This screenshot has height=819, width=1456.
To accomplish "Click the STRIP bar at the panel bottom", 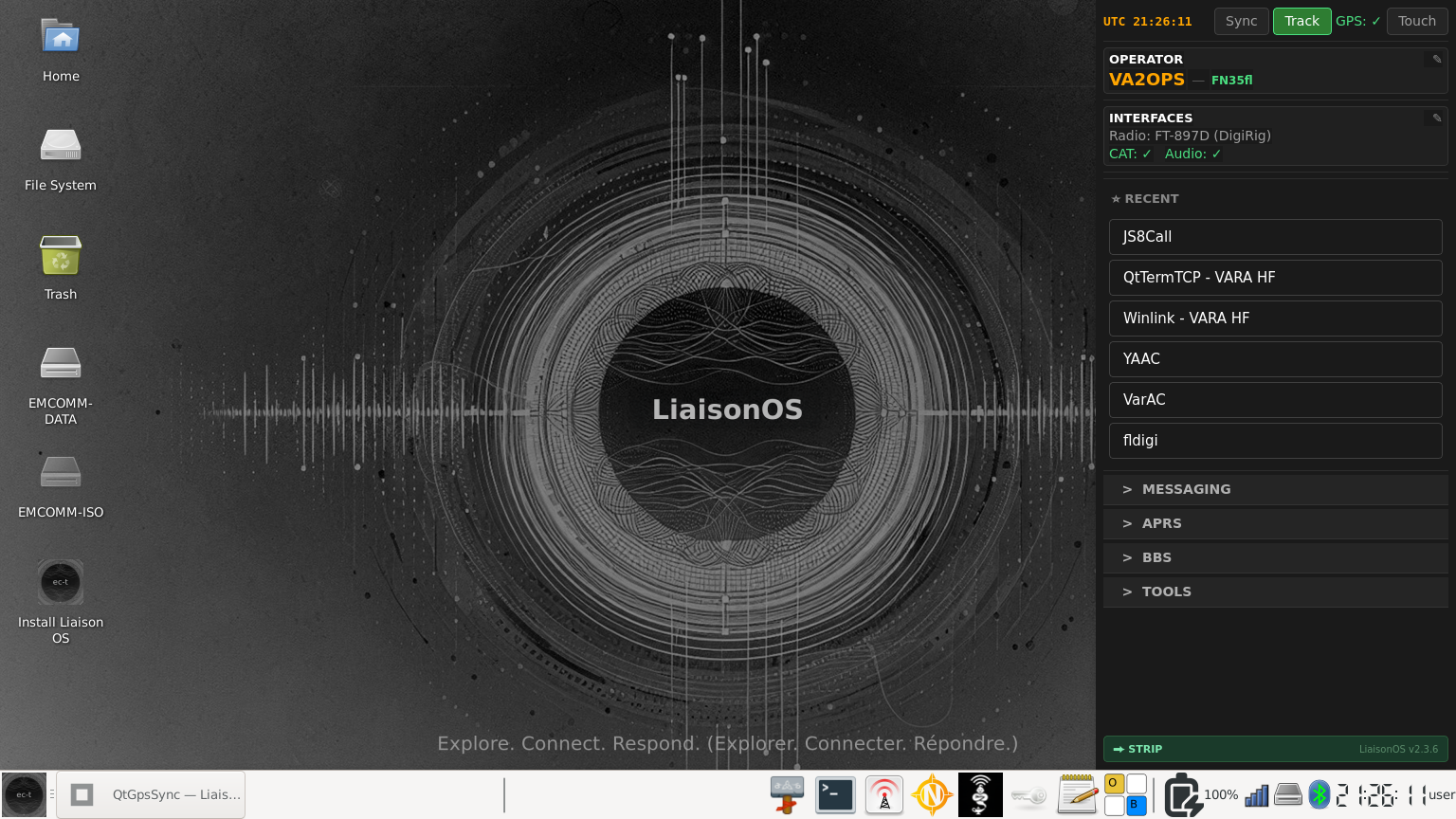I will (1276, 749).
